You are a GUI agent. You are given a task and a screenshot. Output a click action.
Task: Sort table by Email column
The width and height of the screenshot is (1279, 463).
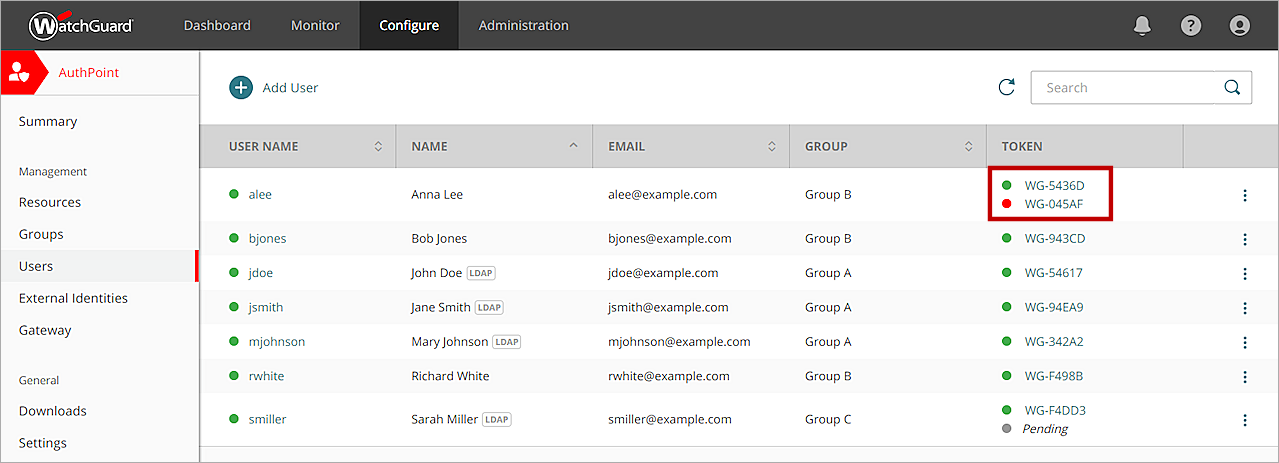(x=772, y=147)
